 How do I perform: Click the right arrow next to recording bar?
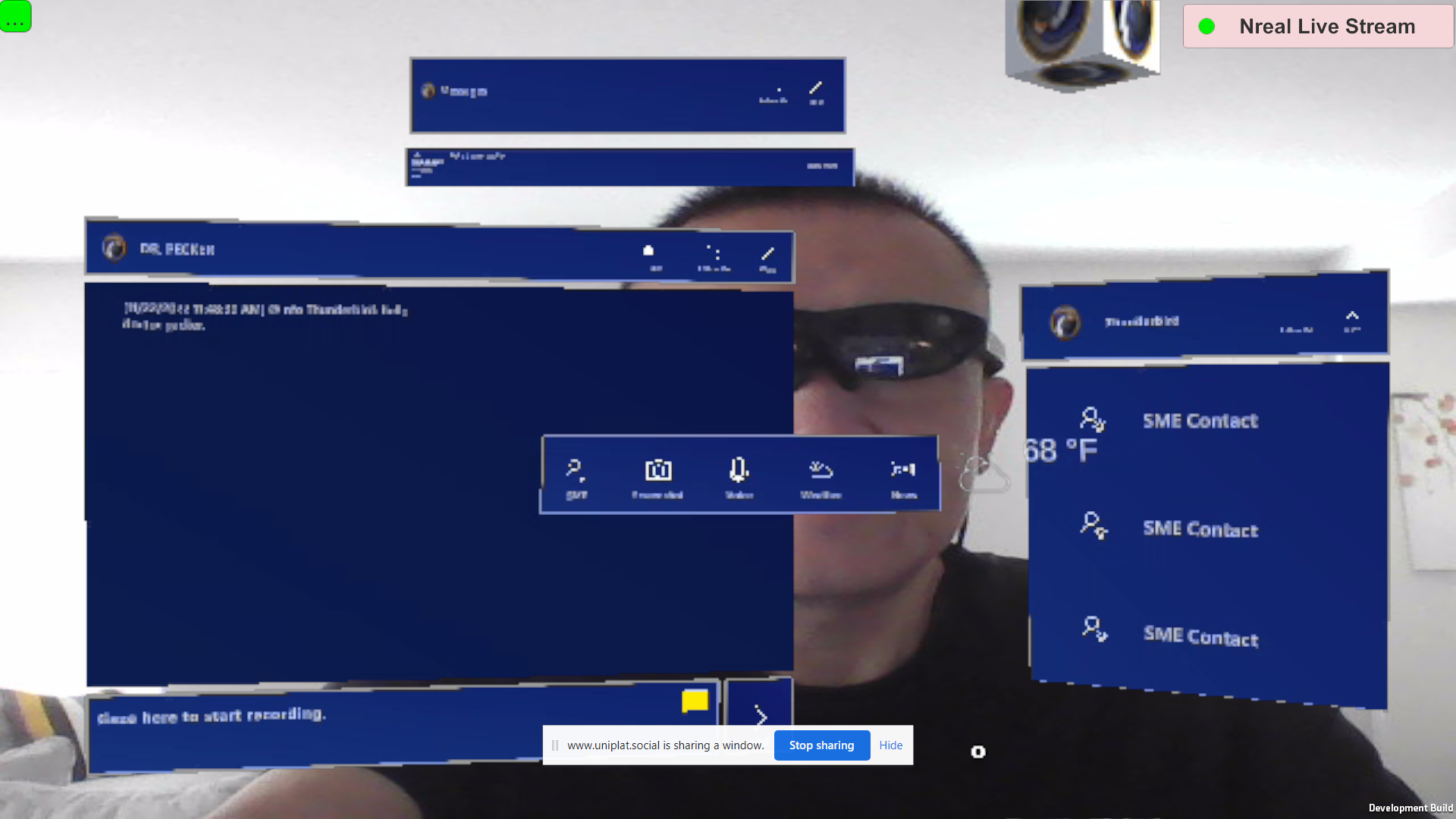coord(760,715)
